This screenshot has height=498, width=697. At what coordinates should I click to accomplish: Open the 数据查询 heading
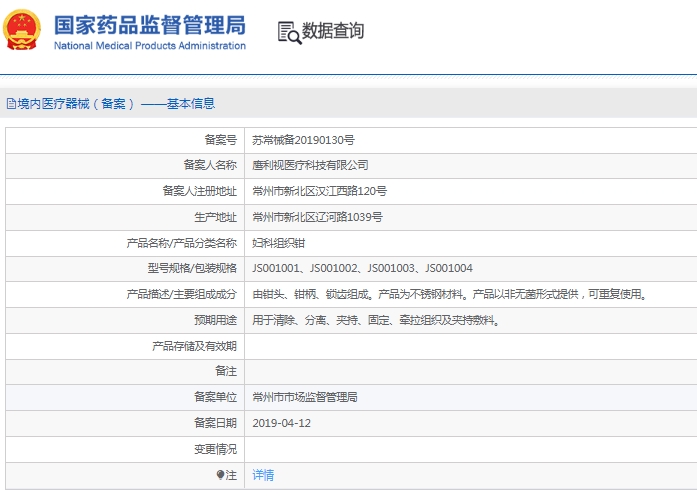[333, 31]
